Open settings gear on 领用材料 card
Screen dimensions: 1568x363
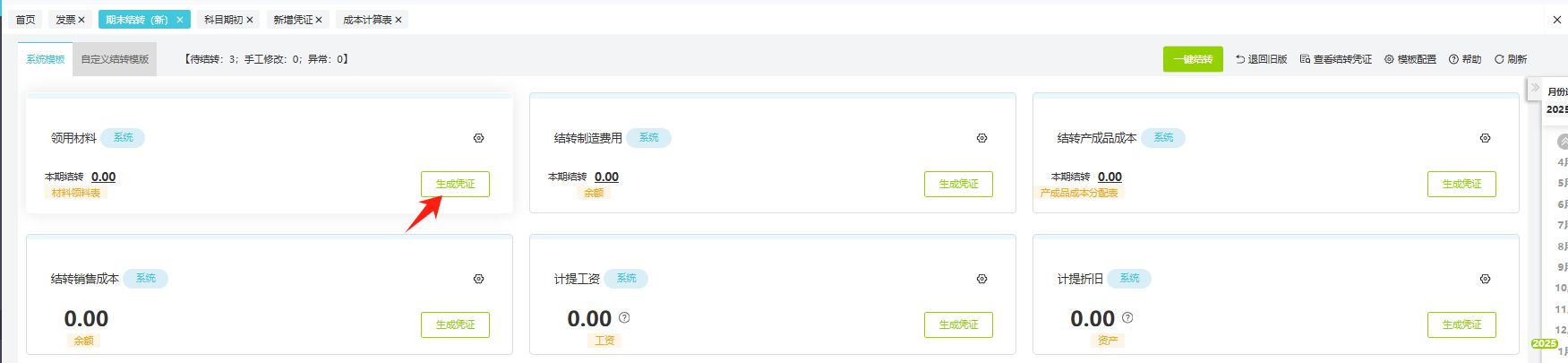tap(478, 138)
